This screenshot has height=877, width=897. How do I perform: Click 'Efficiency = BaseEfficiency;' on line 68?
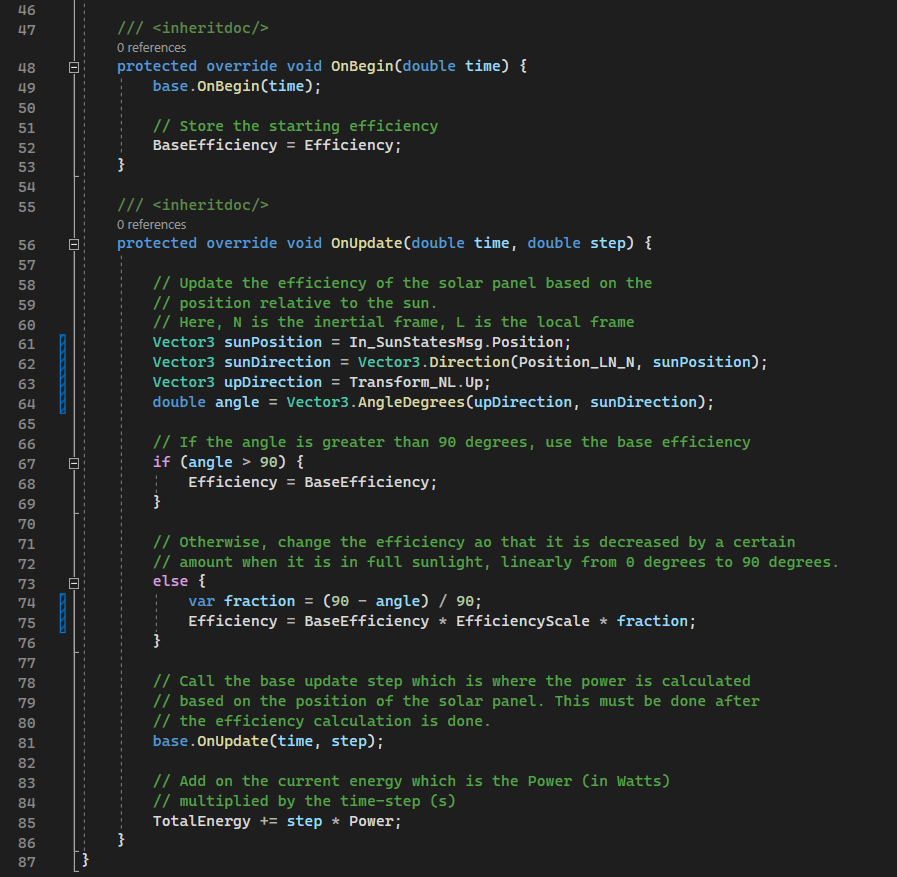pyautogui.click(x=312, y=482)
